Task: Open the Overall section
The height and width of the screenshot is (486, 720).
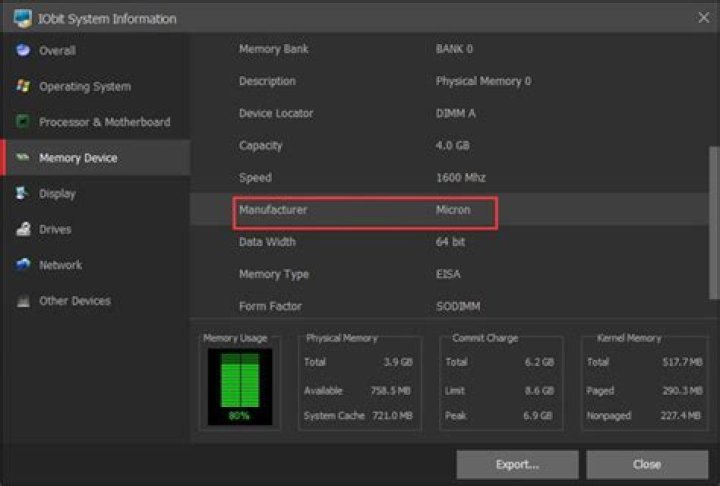Action: point(96,50)
